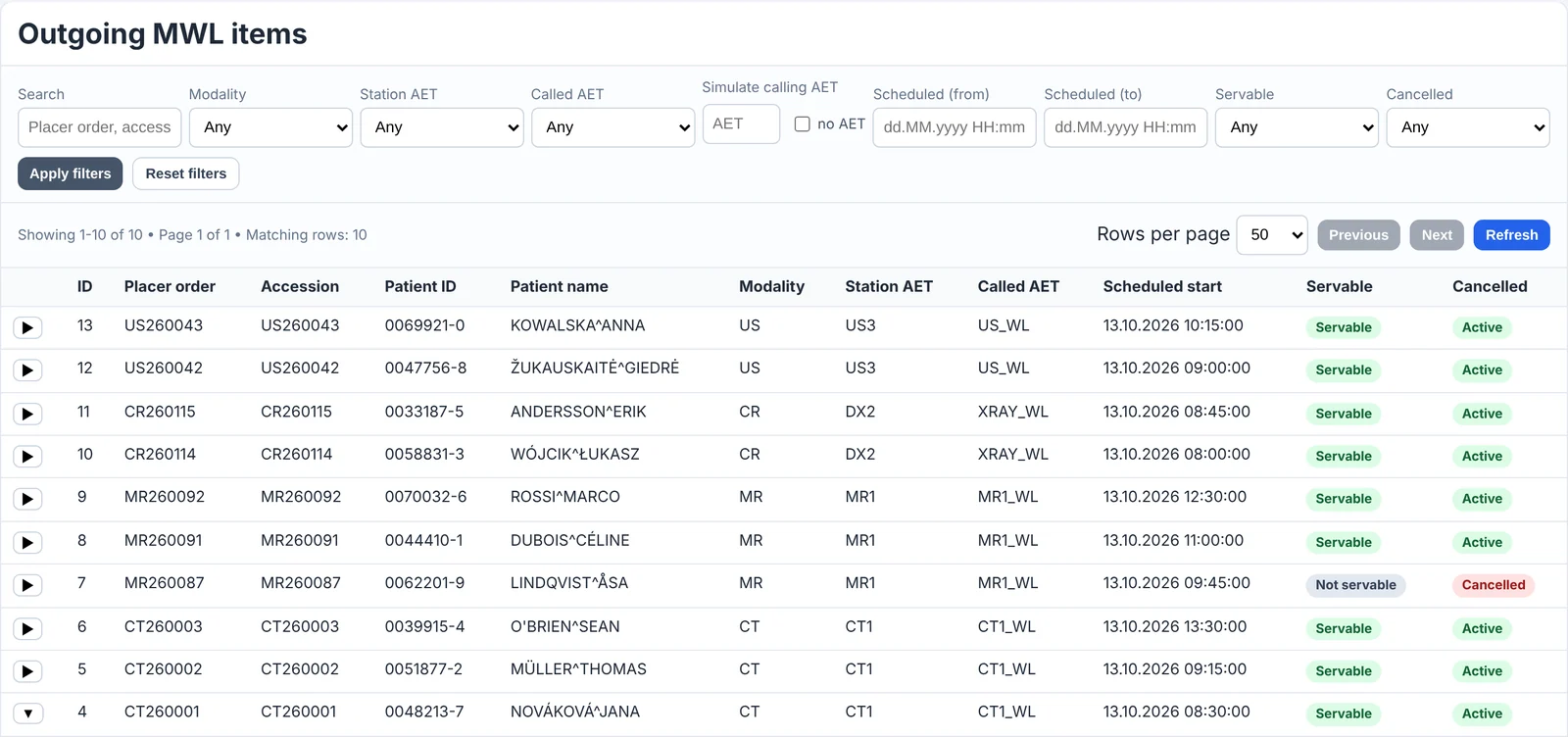Expand row 8 DUBOIS^CÉLINE details arrow
The height and width of the screenshot is (737, 1568).
tap(27, 542)
